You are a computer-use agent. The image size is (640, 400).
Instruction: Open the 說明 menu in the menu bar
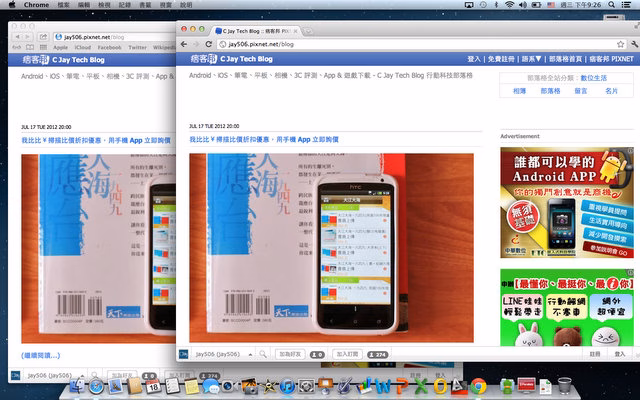186,5
